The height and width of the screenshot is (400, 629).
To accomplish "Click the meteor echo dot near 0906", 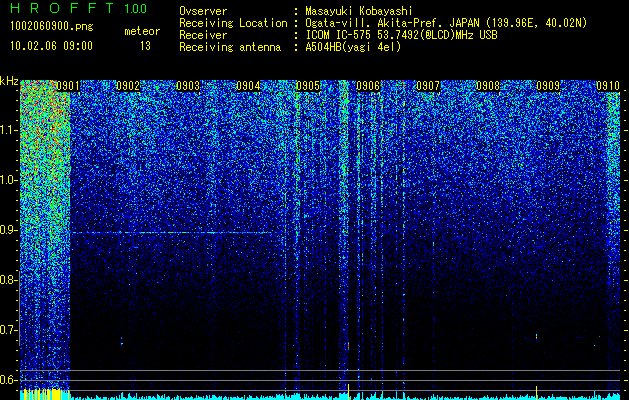I will tap(348, 345).
